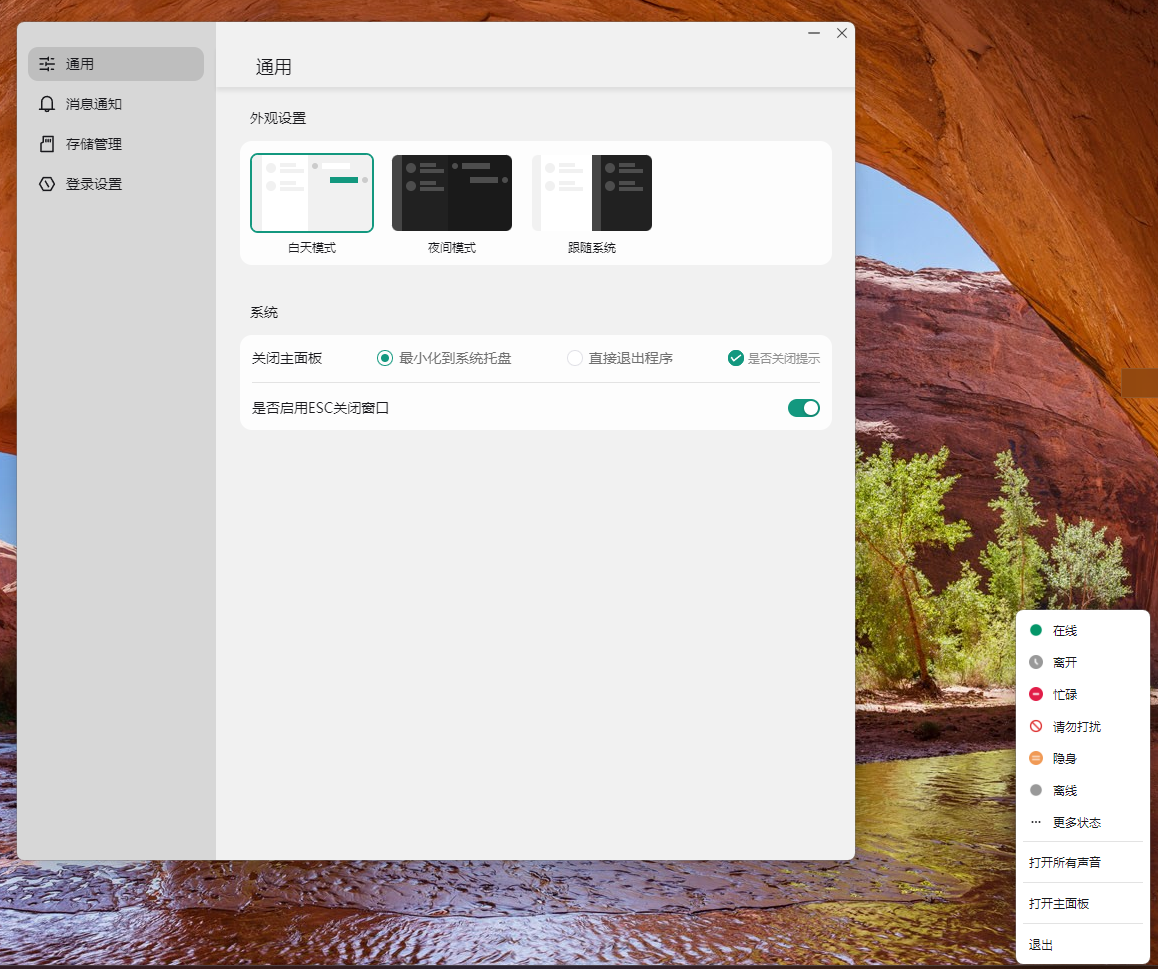Select 打开主面板 in tray menu
Viewport: 1158px width, 969px height.
click(1083, 903)
